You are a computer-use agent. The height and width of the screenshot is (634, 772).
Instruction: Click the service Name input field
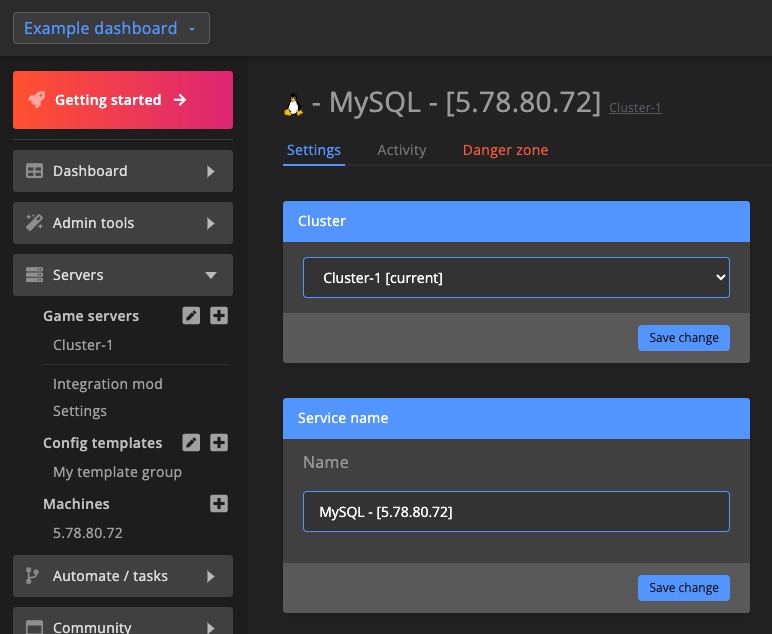tap(516, 511)
